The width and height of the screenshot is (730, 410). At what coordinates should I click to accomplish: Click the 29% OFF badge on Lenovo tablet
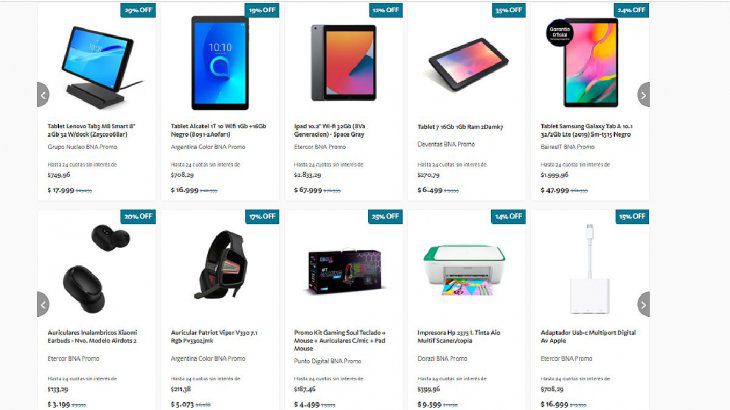tap(138, 10)
